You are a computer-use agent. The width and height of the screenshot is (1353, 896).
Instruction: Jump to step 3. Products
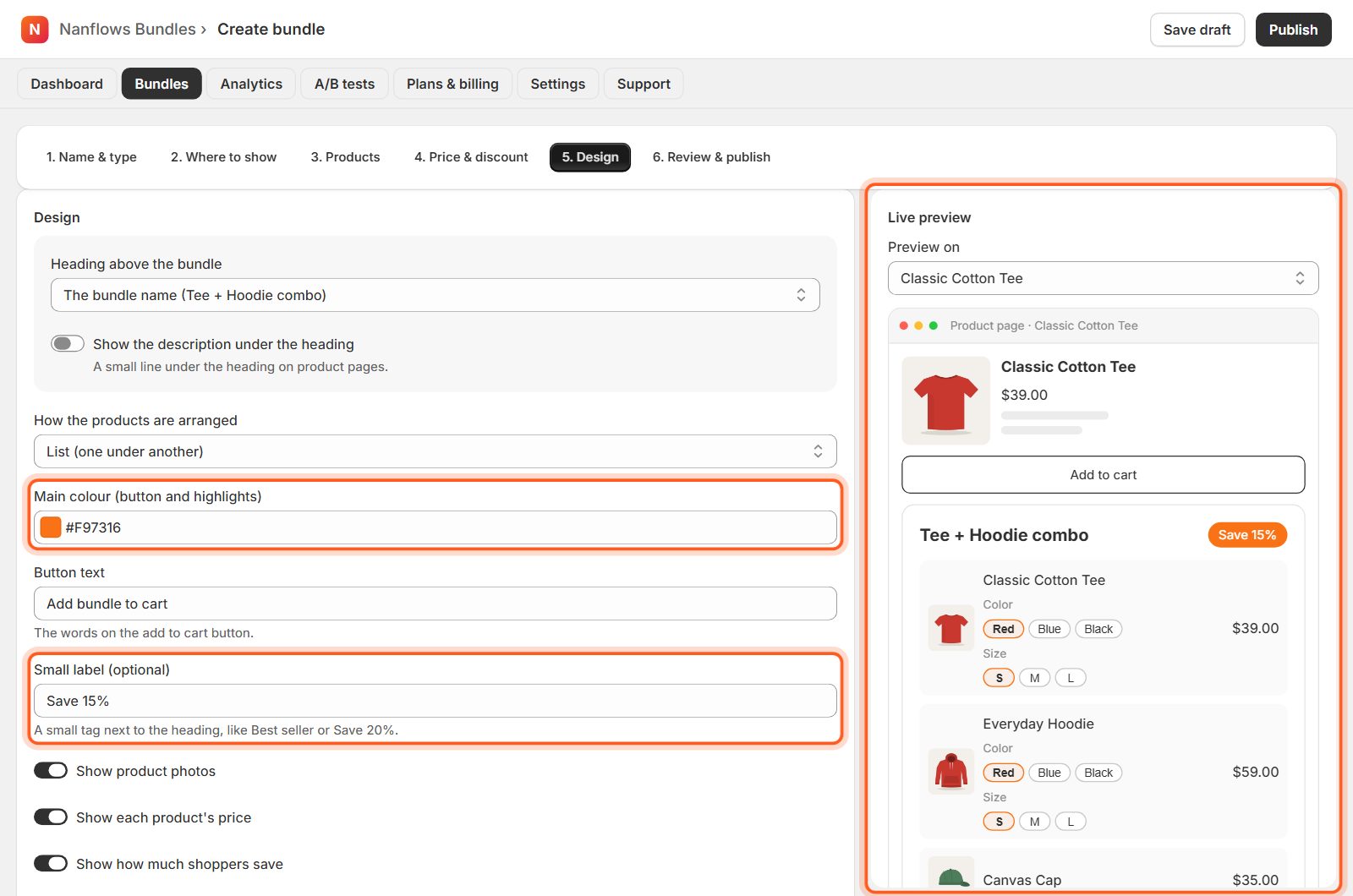[x=345, y=157]
